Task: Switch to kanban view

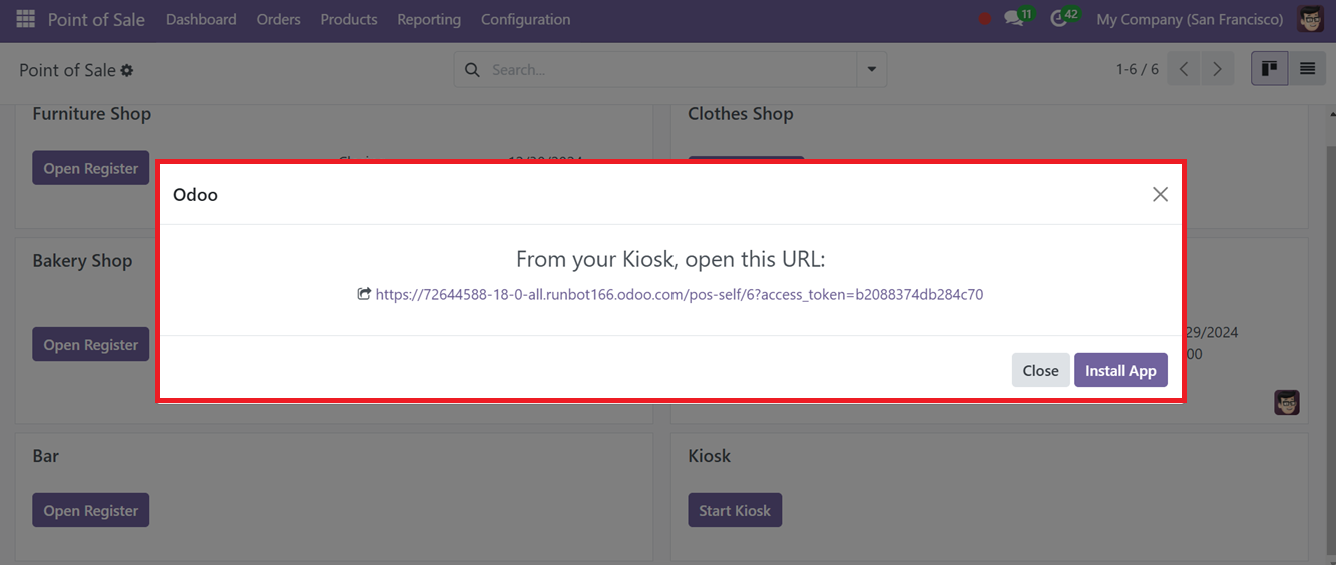Action: tap(1270, 69)
